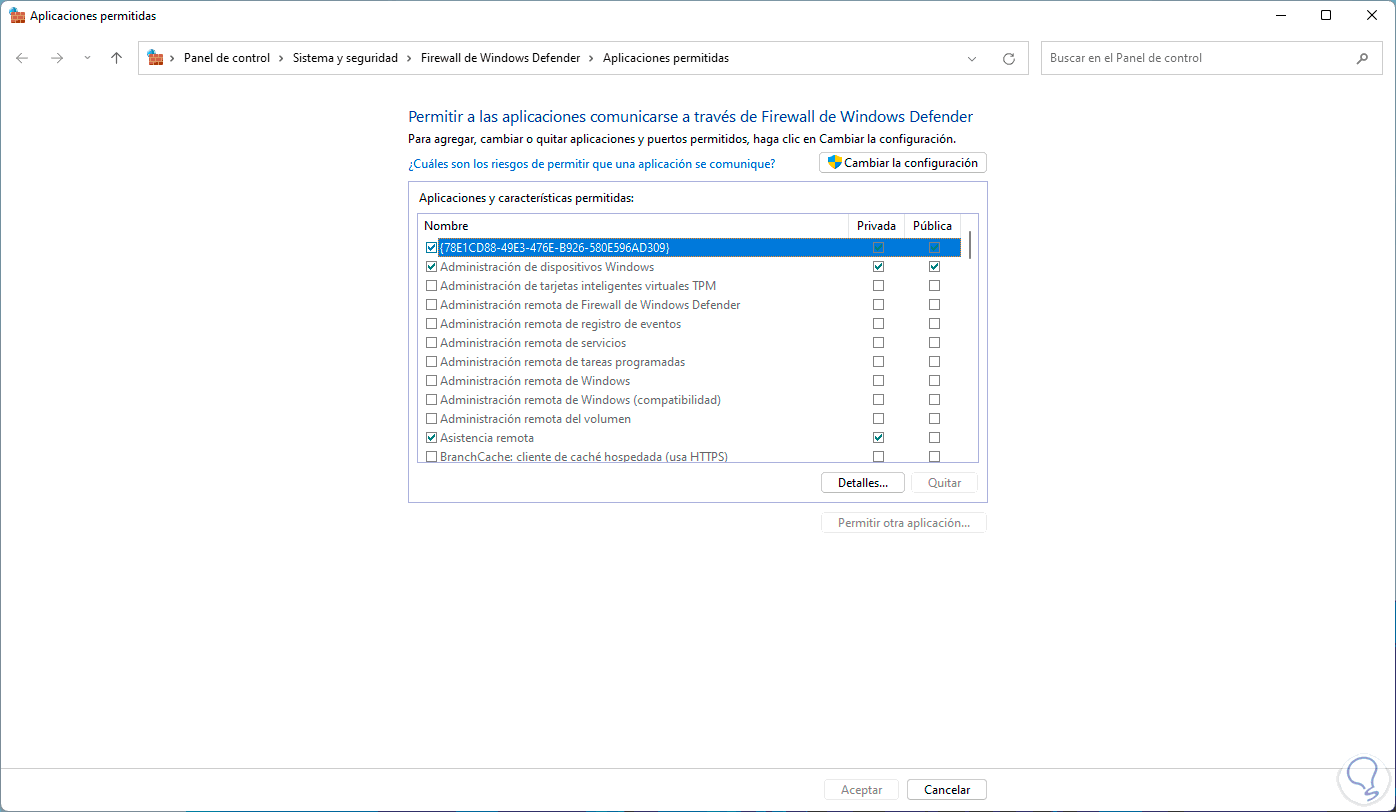The width and height of the screenshot is (1396, 812).
Task: Click the magnifier icon in the search box
Action: [x=1362, y=58]
